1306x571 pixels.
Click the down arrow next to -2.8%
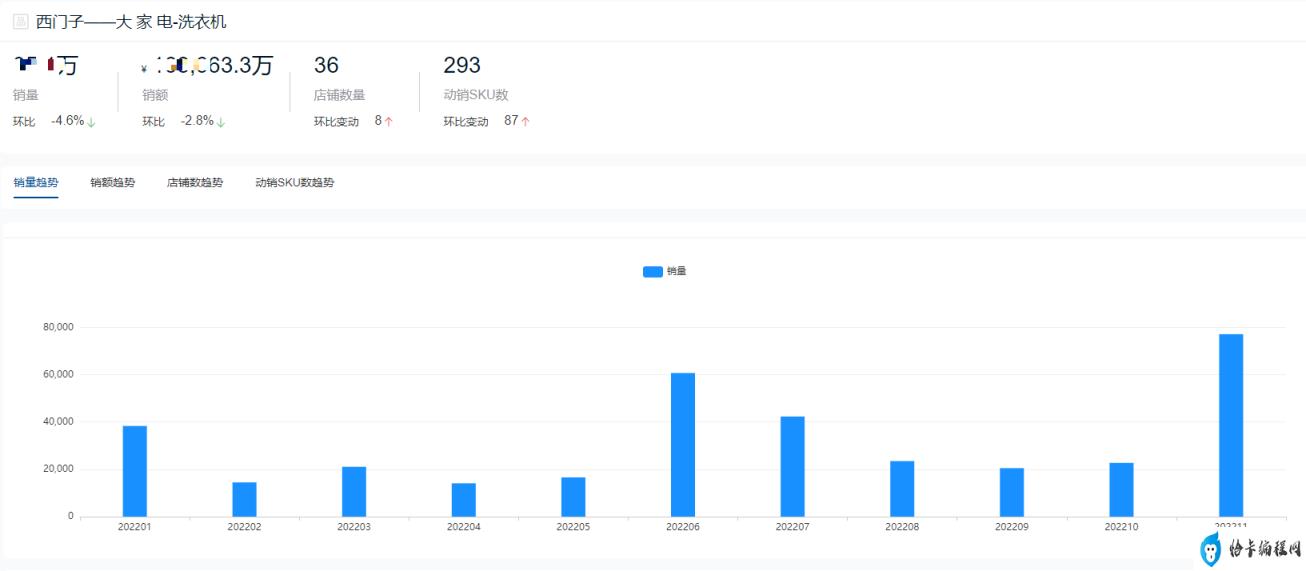click(x=221, y=122)
